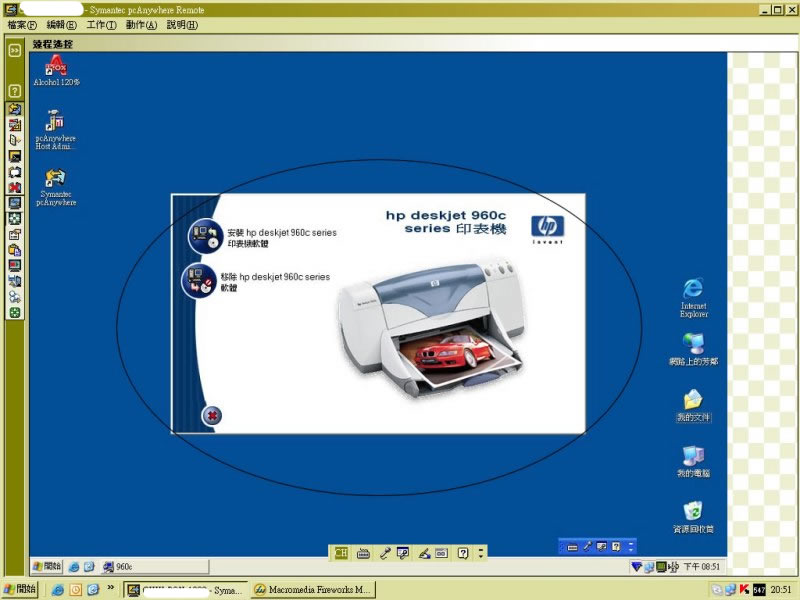800x600 pixels.
Task: Click the hp invent logo
Action: [x=547, y=230]
